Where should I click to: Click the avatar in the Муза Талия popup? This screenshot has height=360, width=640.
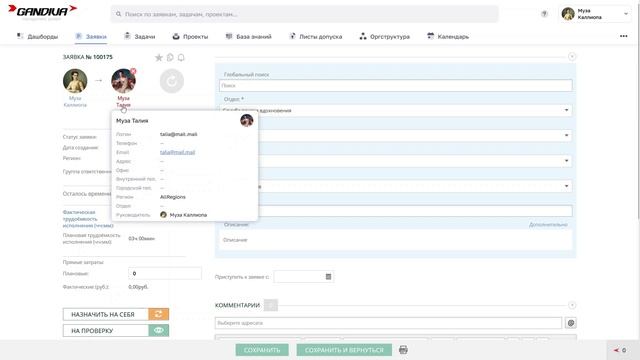(247, 120)
